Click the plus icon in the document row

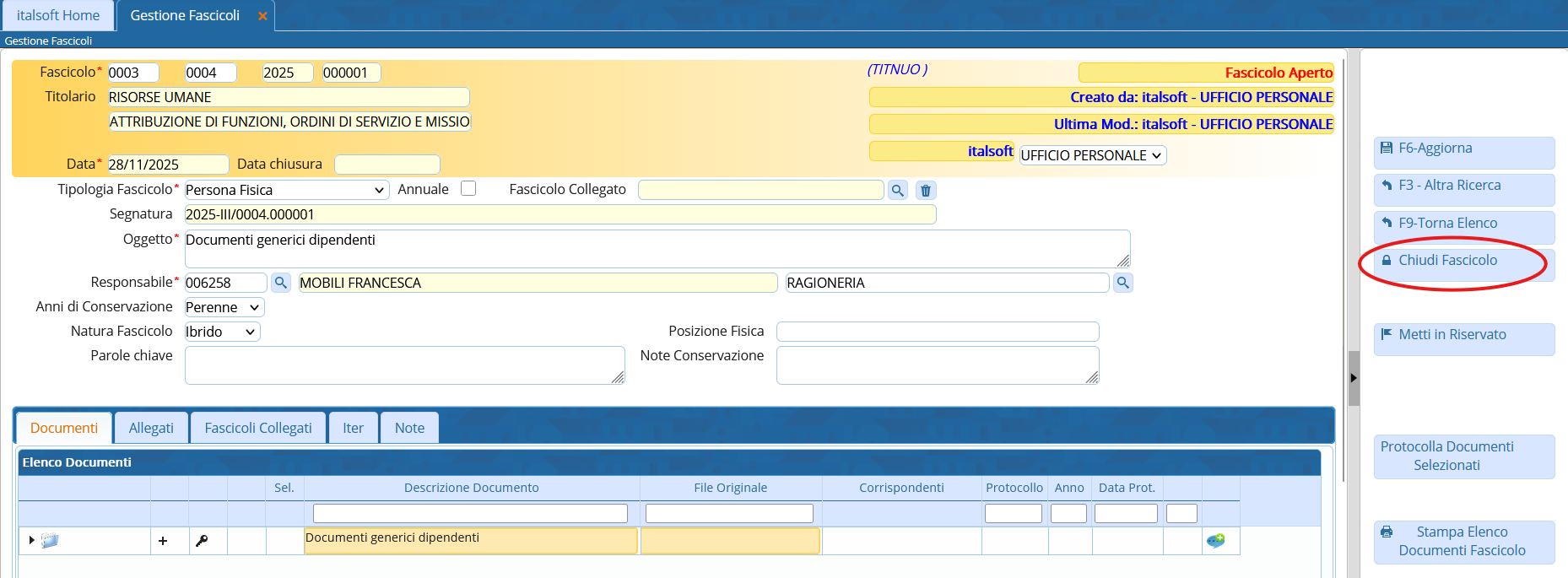point(163,541)
